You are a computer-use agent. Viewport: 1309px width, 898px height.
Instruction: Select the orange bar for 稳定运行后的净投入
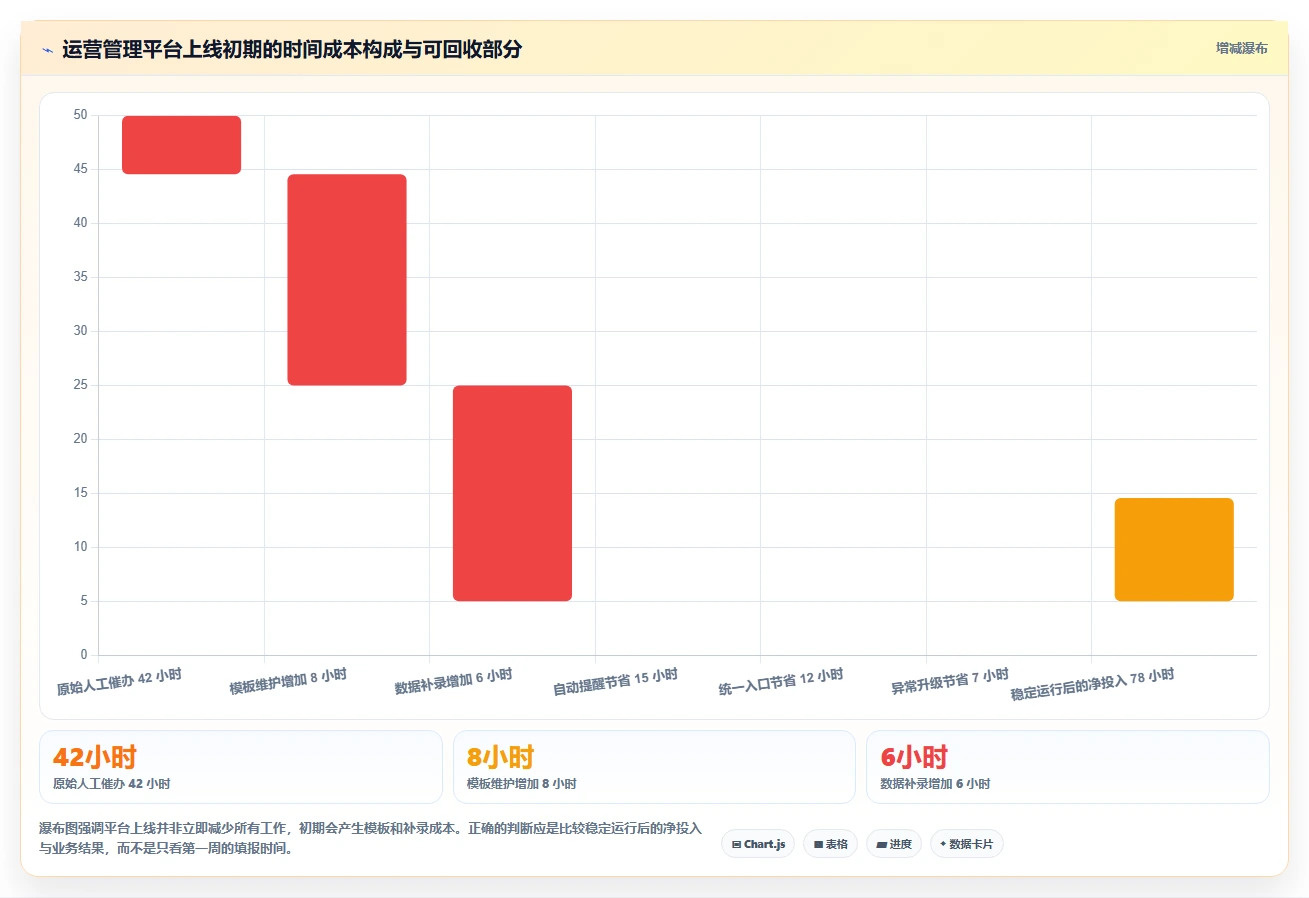1174,549
